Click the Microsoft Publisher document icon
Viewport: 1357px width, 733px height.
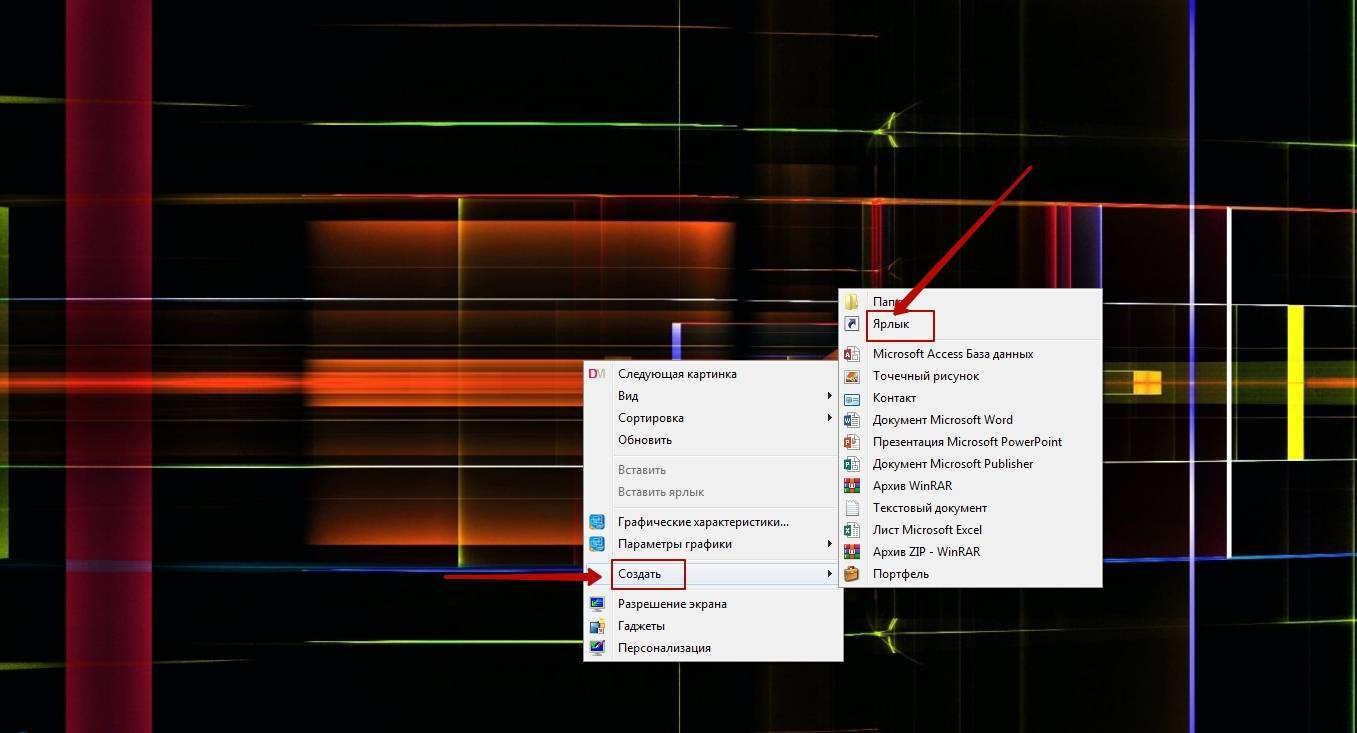[x=852, y=464]
